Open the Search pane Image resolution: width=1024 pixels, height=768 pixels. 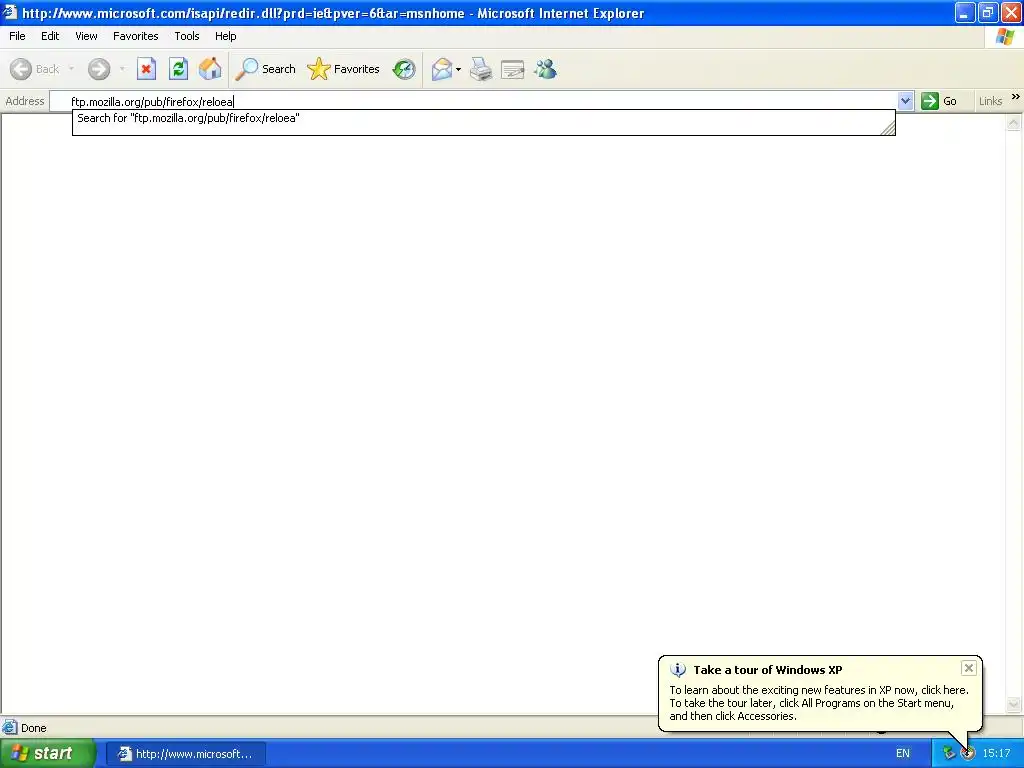point(265,69)
